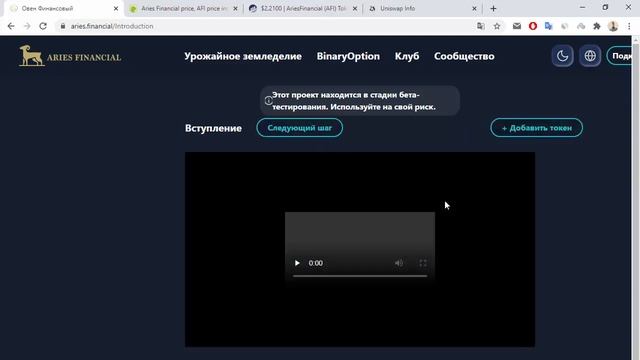Viewport: 640px width, 360px height.
Task: Click the translate page icon in the address bar
Action: tap(481, 26)
